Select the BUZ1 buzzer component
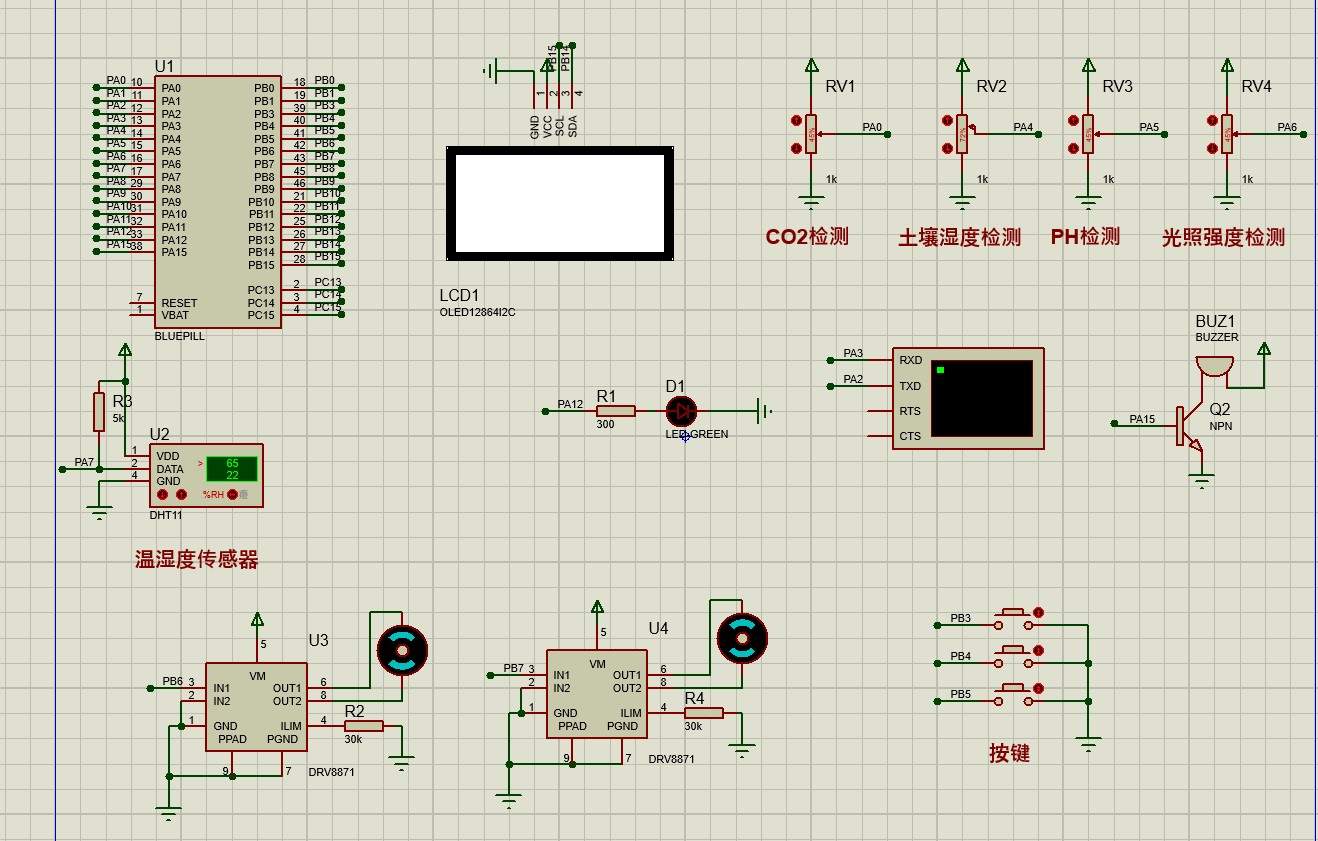Viewport: 1318px width, 841px height. tap(1214, 365)
